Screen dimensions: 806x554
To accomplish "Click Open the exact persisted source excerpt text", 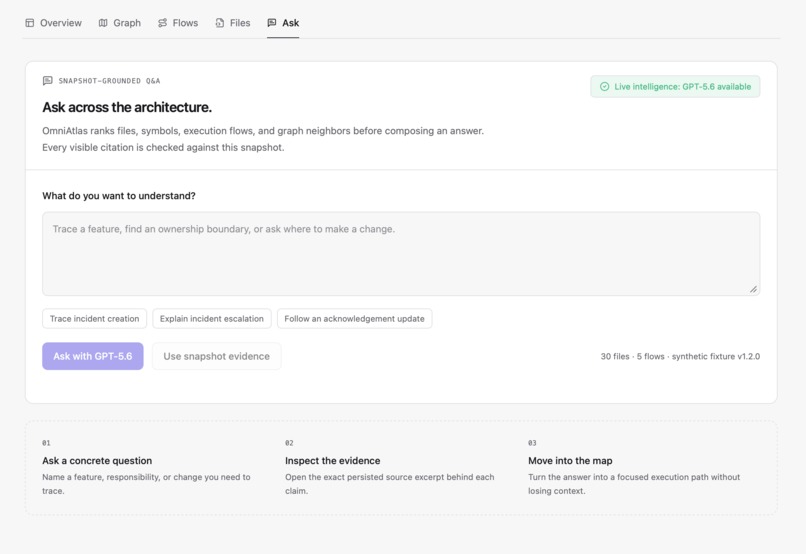I will point(390,484).
